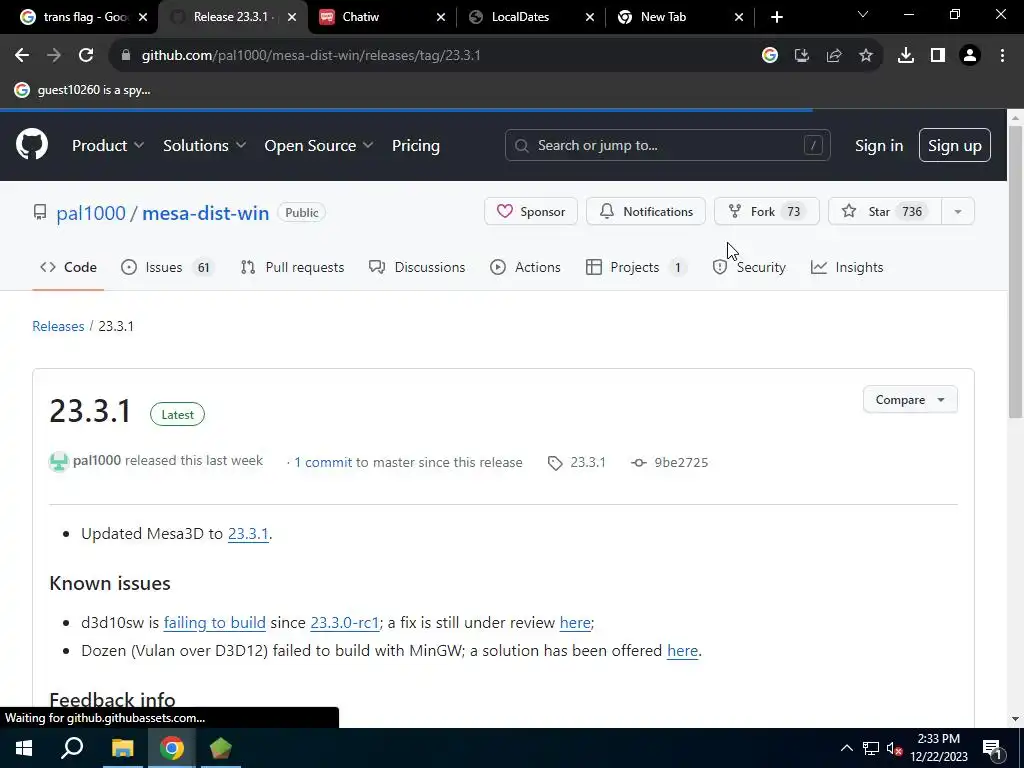Screen dimensions: 1024x768
Task: Open the notification center icon
Action: click(992, 748)
